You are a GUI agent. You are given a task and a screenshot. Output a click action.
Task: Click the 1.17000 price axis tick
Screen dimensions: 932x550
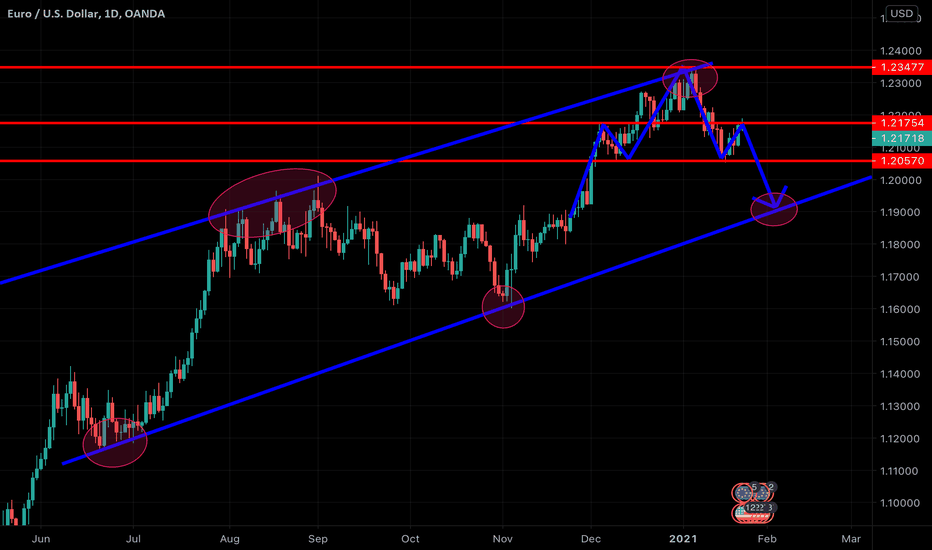point(901,277)
